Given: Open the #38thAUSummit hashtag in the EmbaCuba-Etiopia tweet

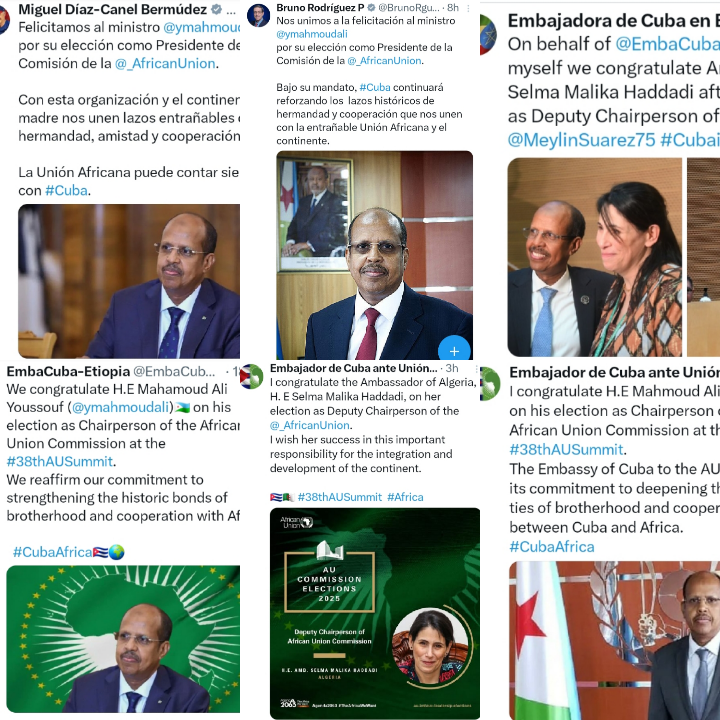Looking at the screenshot, I should coord(60,461).
